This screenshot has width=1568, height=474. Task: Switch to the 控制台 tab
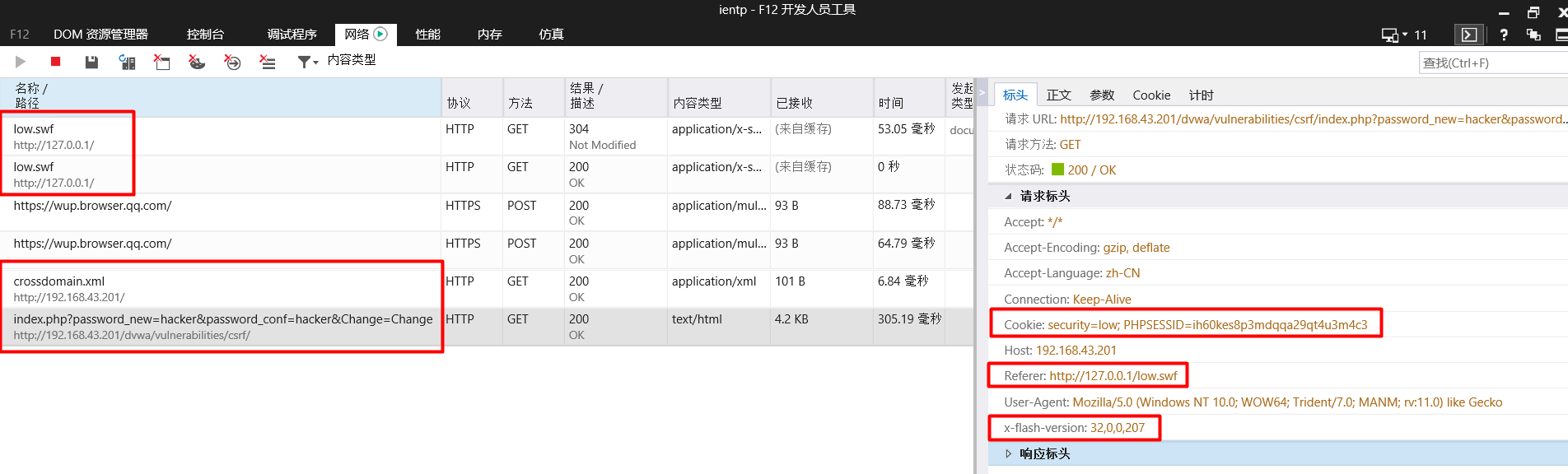click(x=205, y=35)
